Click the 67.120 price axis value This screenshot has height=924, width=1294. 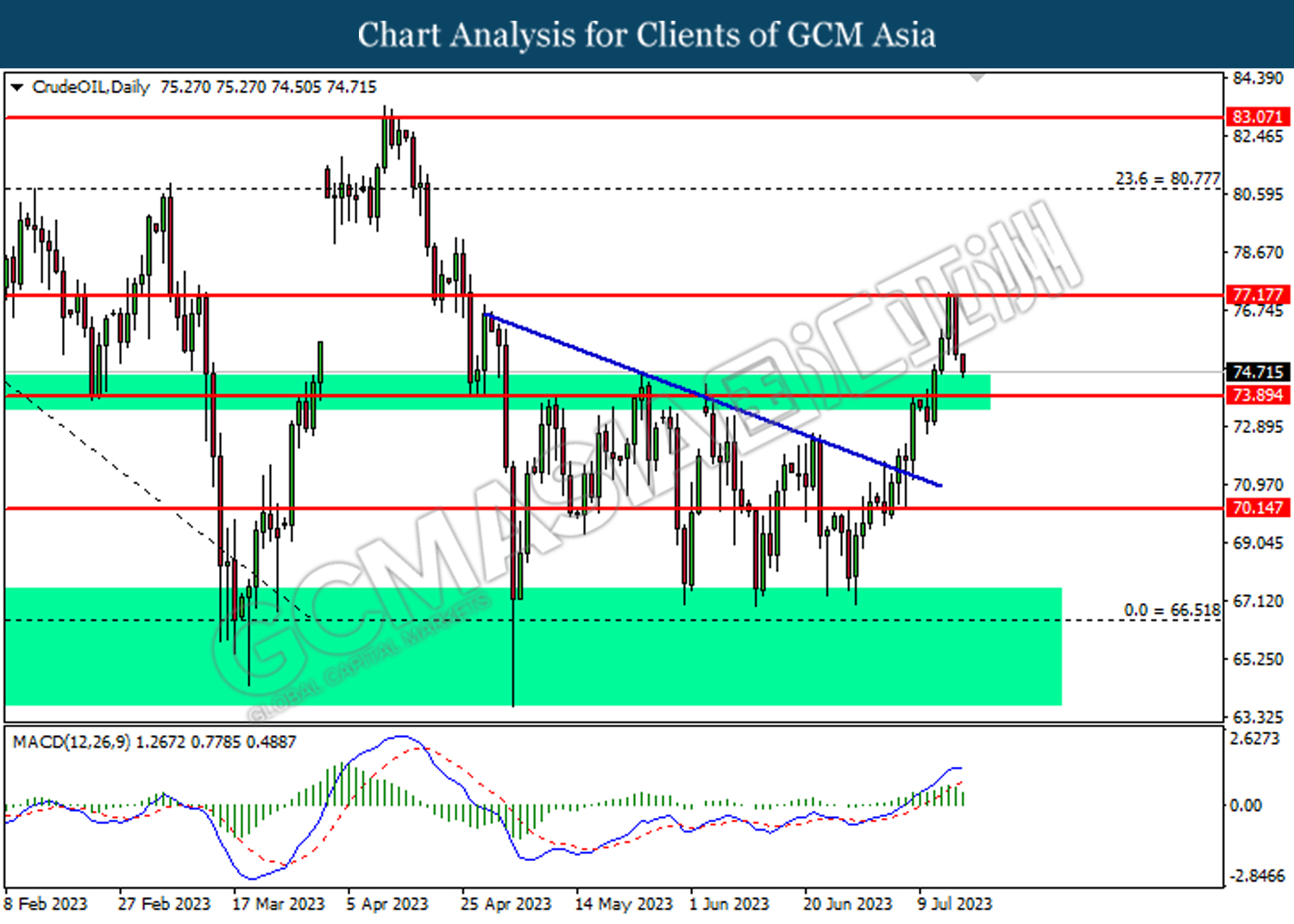pyautogui.click(x=1258, y=600)
